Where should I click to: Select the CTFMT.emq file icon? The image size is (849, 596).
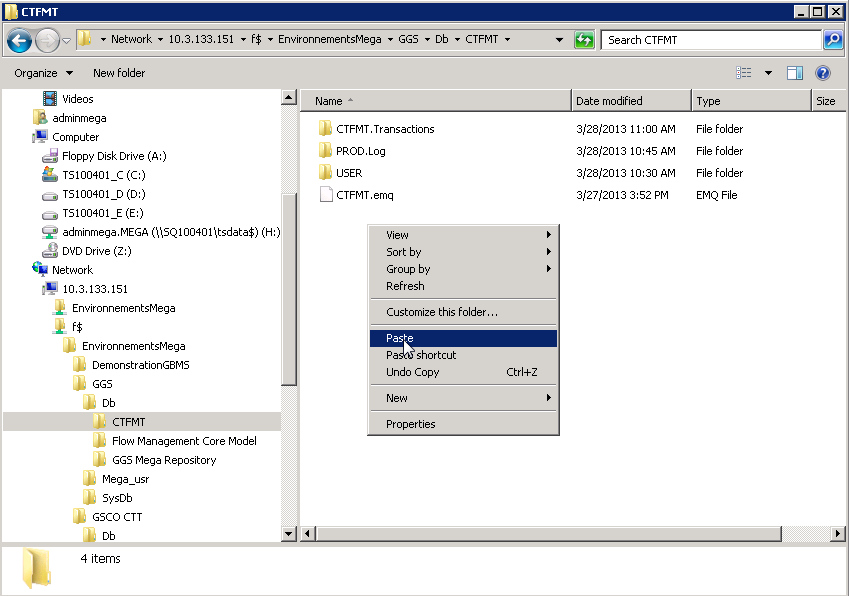(x=325, y=195)
